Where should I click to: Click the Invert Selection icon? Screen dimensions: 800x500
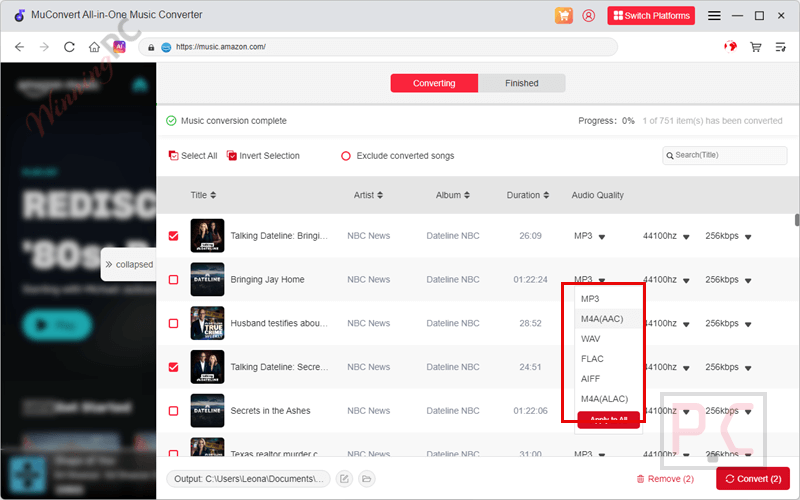pyautogui.click(x=232, y=156)
